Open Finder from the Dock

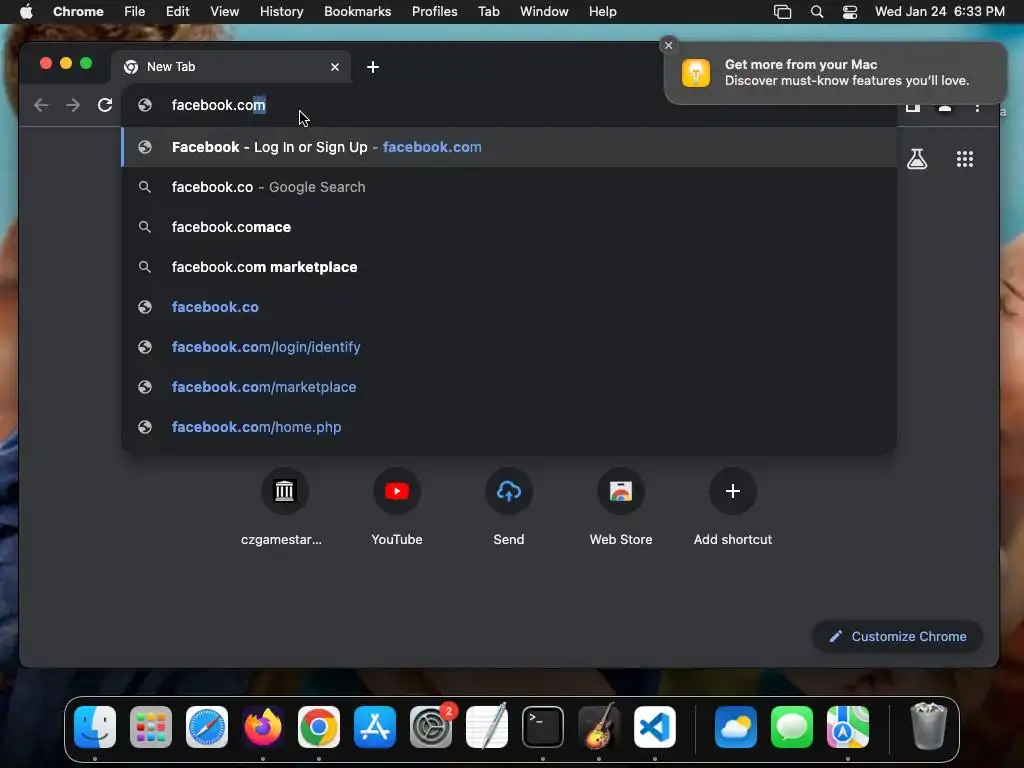(95, 727)
